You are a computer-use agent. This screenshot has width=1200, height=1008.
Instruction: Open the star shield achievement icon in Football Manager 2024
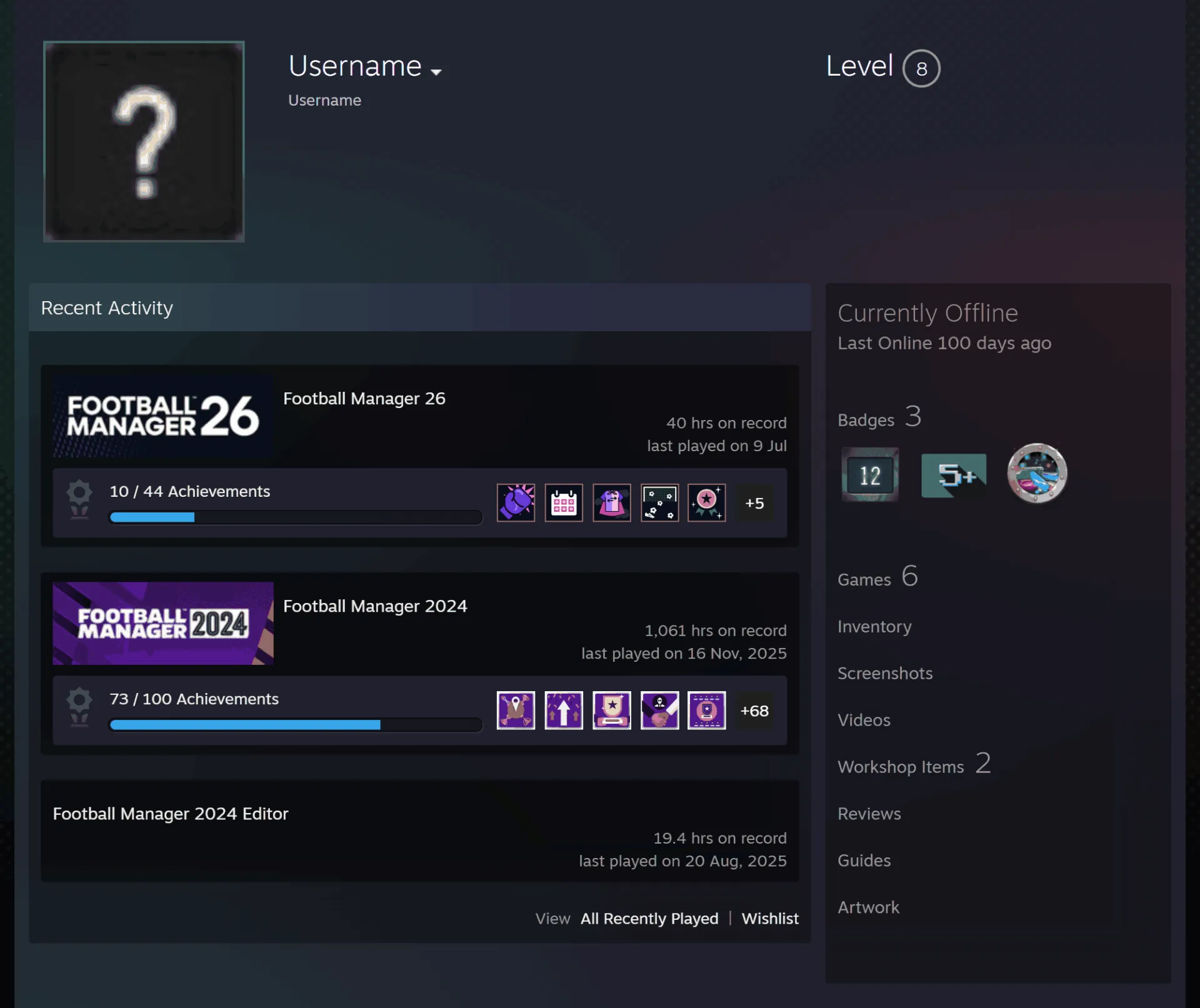pyautogui.click(x=612, y=710)
